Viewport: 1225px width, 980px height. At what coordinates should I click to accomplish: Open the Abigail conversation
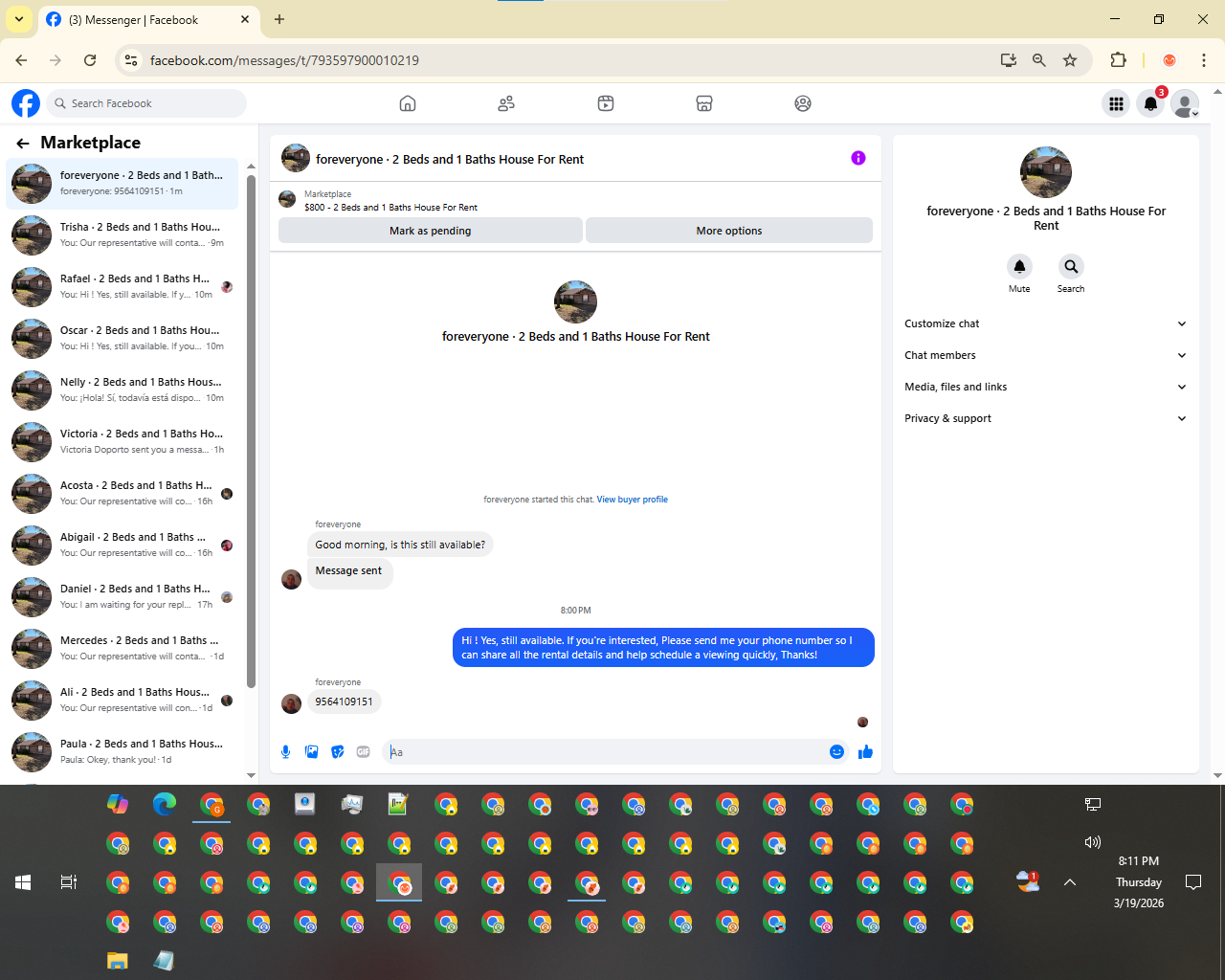122,545
